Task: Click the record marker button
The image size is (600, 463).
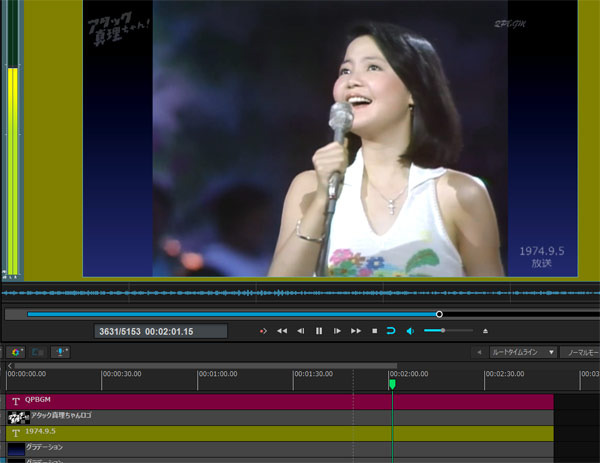Action: [x=263, y=331]
